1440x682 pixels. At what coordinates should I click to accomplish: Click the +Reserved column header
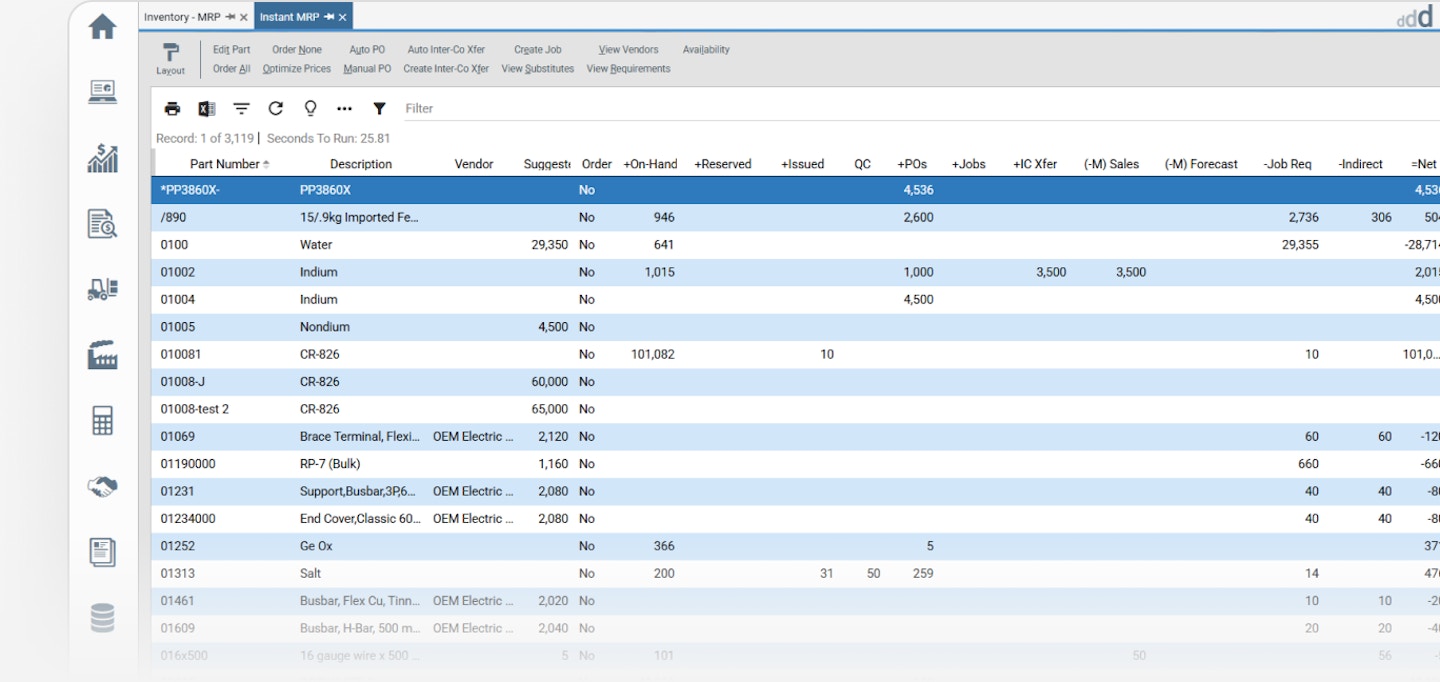pyautogui.click(x=723, y=164)
